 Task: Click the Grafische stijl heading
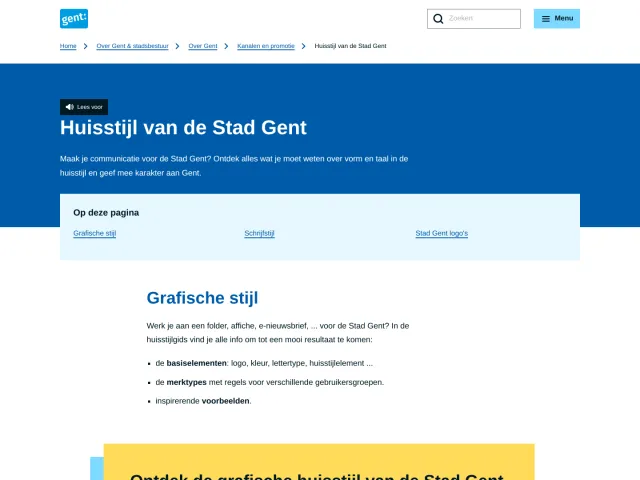(x=202, y=298)
